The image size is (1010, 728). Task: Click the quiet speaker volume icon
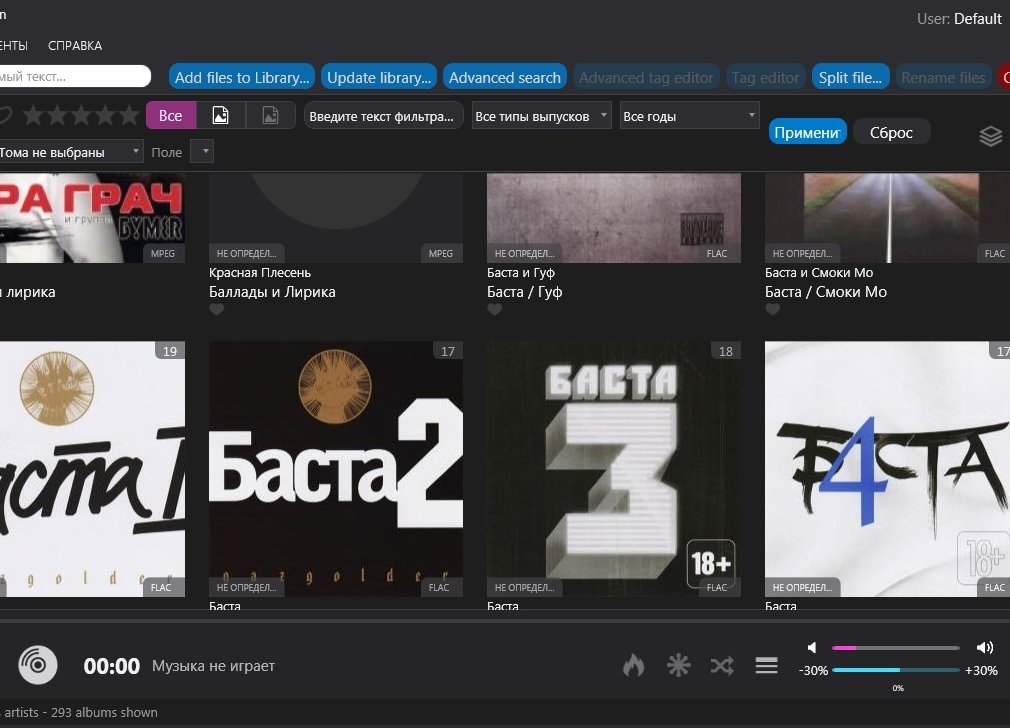[812, 647]
